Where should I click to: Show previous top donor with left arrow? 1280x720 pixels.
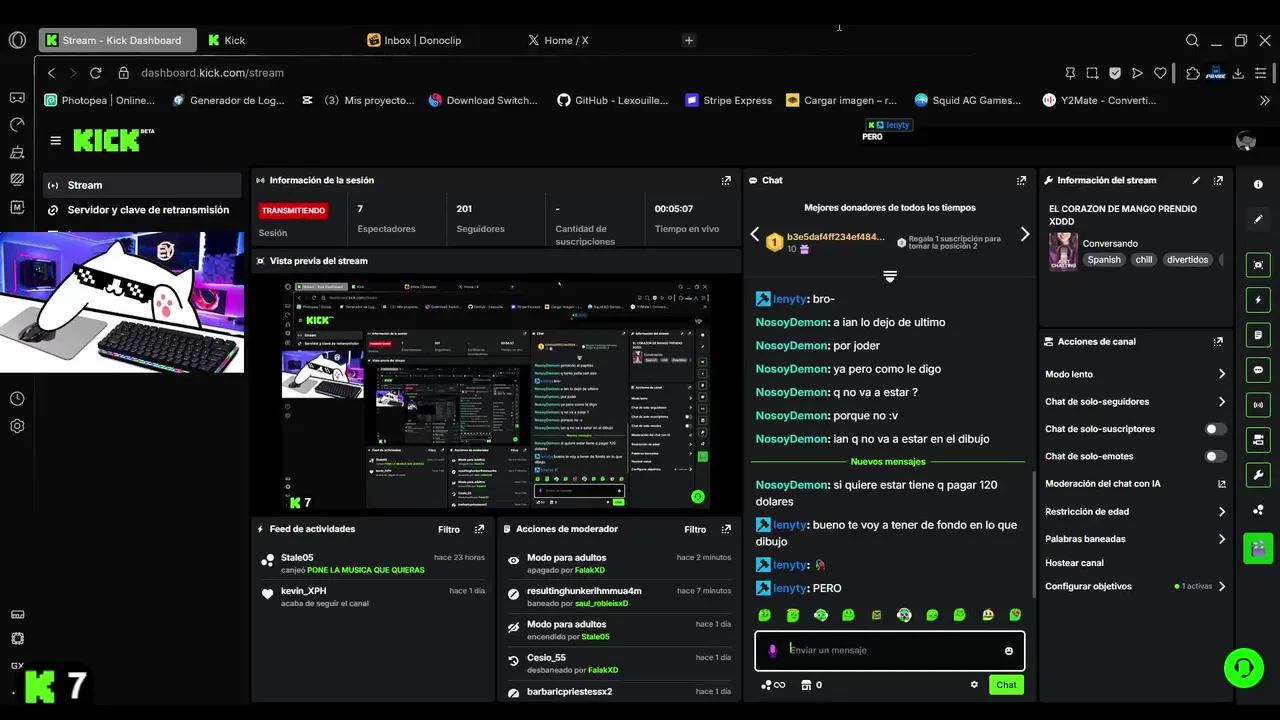click(755, 234)
